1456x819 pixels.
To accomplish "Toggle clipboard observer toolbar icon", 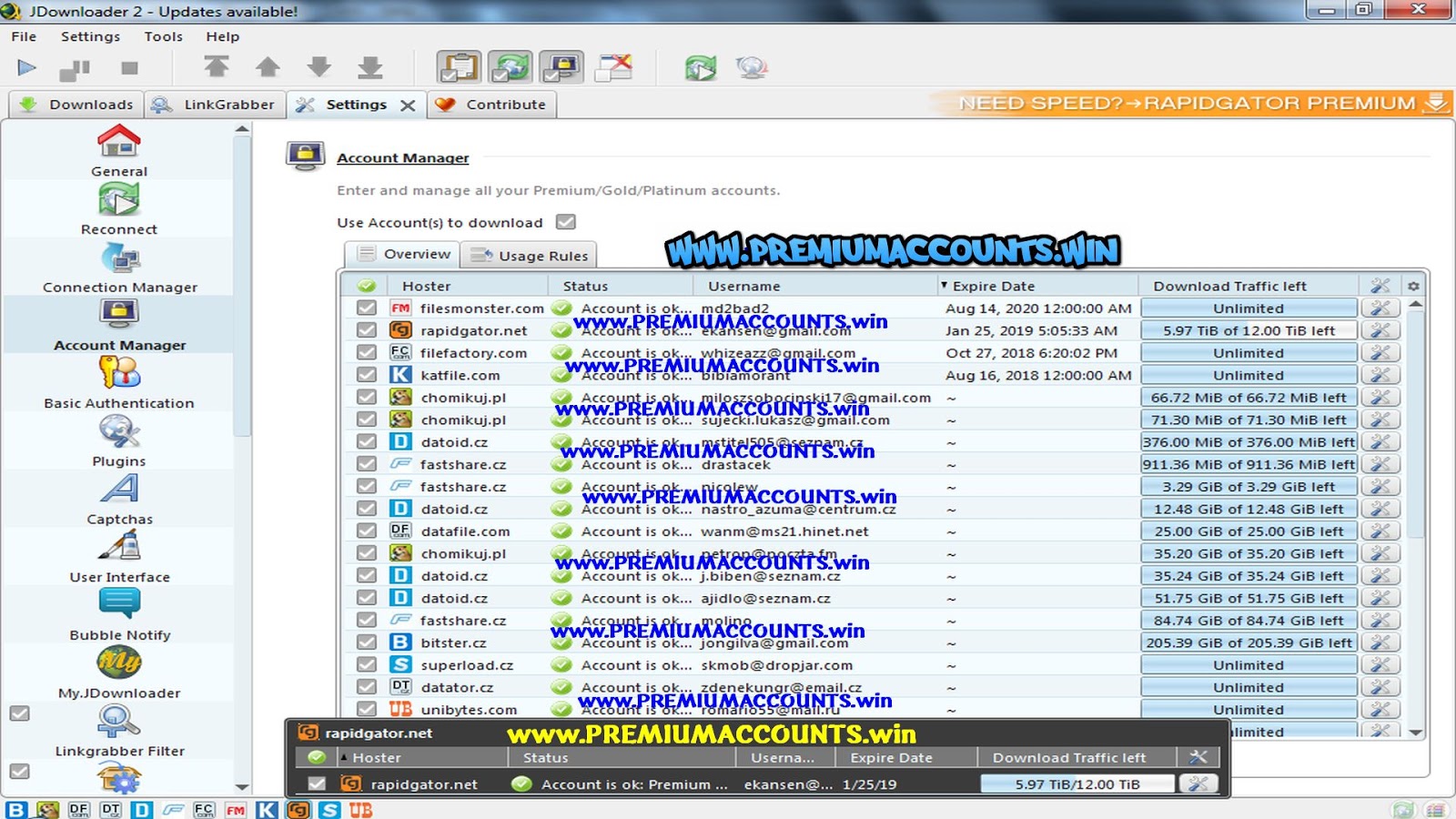I will 459,66.
